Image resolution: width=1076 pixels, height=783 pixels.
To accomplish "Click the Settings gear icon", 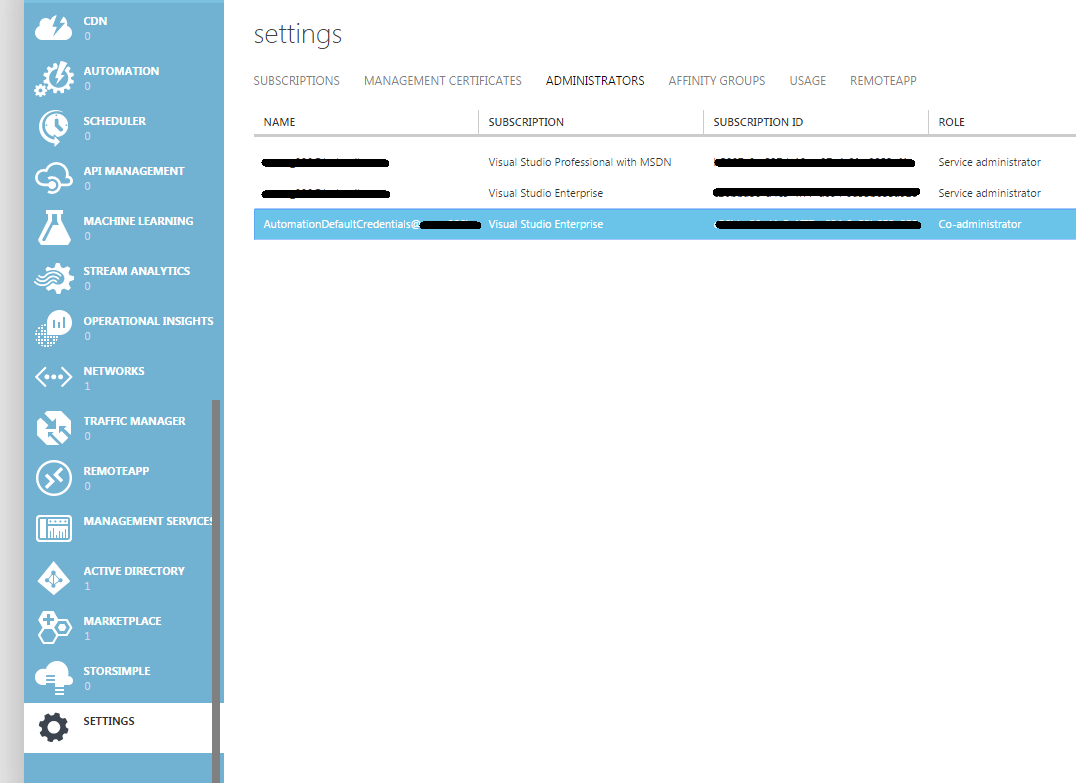I will (x=54, y=727).
